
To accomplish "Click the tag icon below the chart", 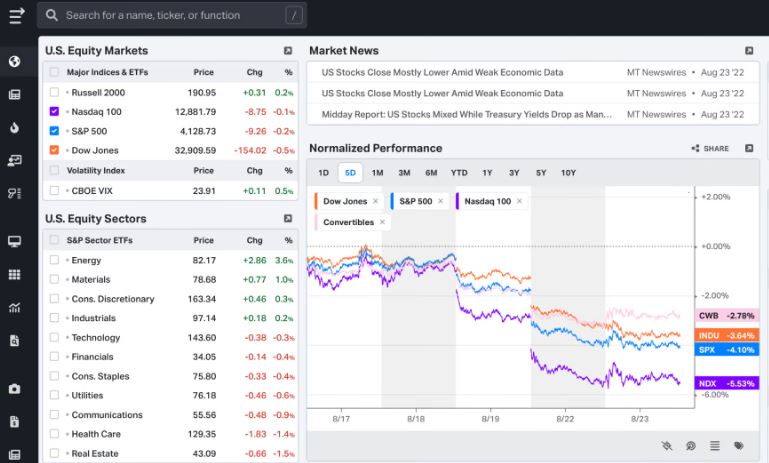I will pyautogui.click(x=739, y=445).
